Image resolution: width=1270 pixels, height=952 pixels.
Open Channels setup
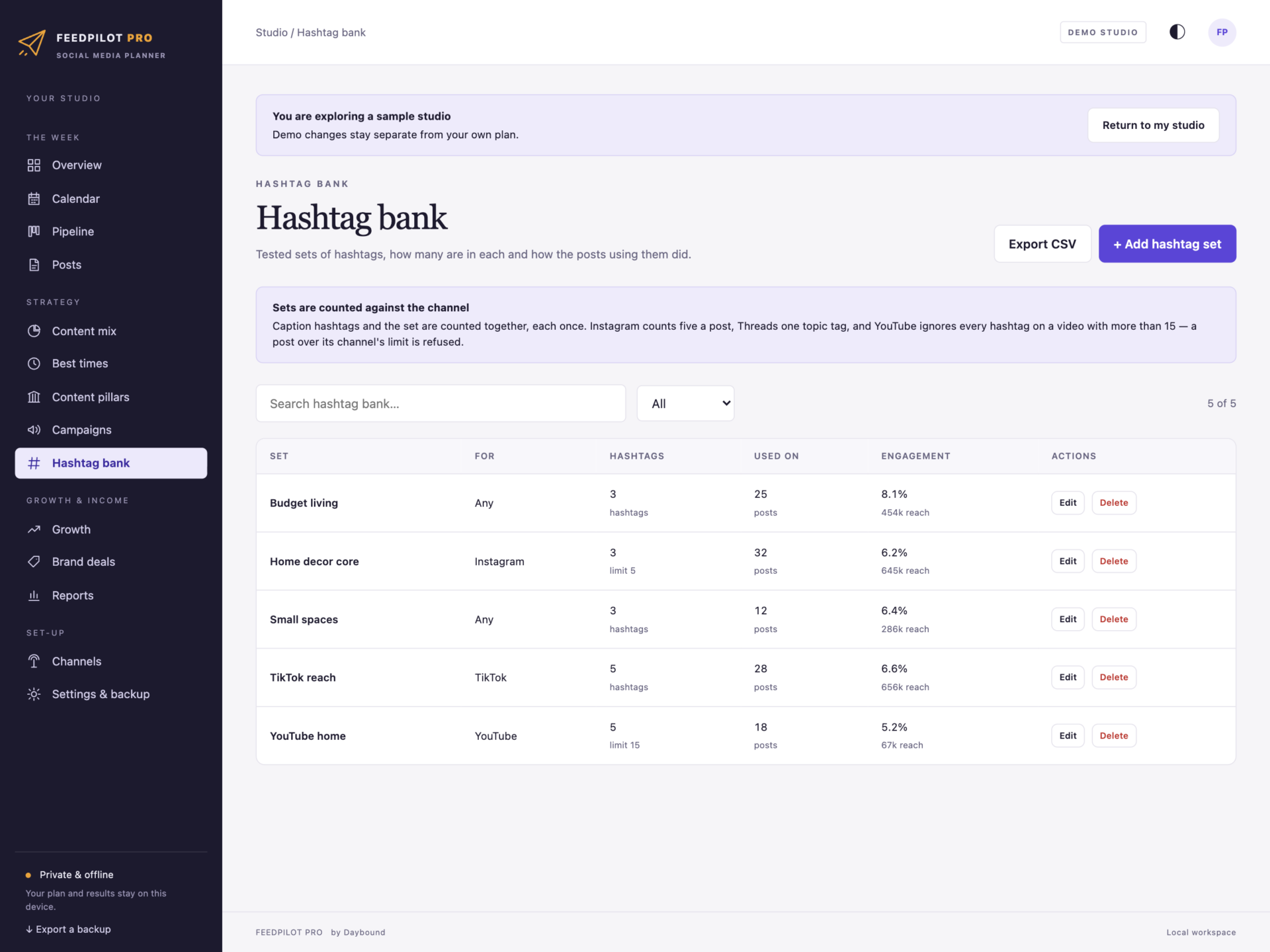coord(111,661)
